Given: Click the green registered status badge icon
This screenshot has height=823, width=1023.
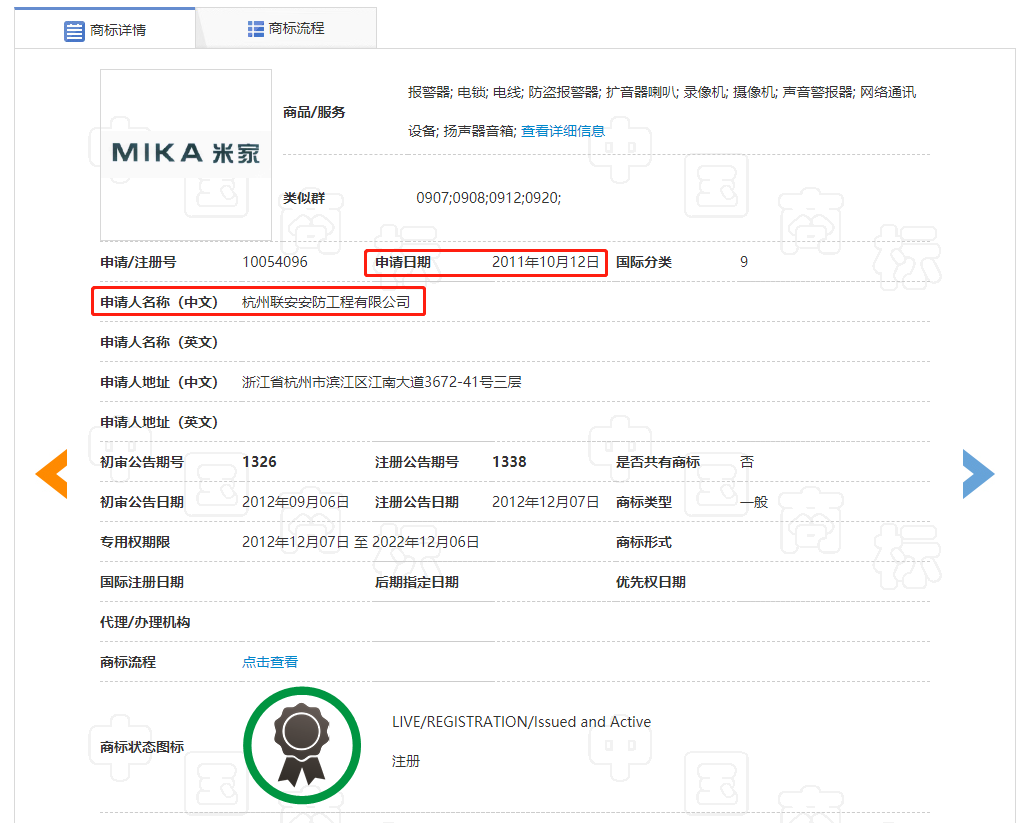Looking at the screenshot, I should pos(302,745).
